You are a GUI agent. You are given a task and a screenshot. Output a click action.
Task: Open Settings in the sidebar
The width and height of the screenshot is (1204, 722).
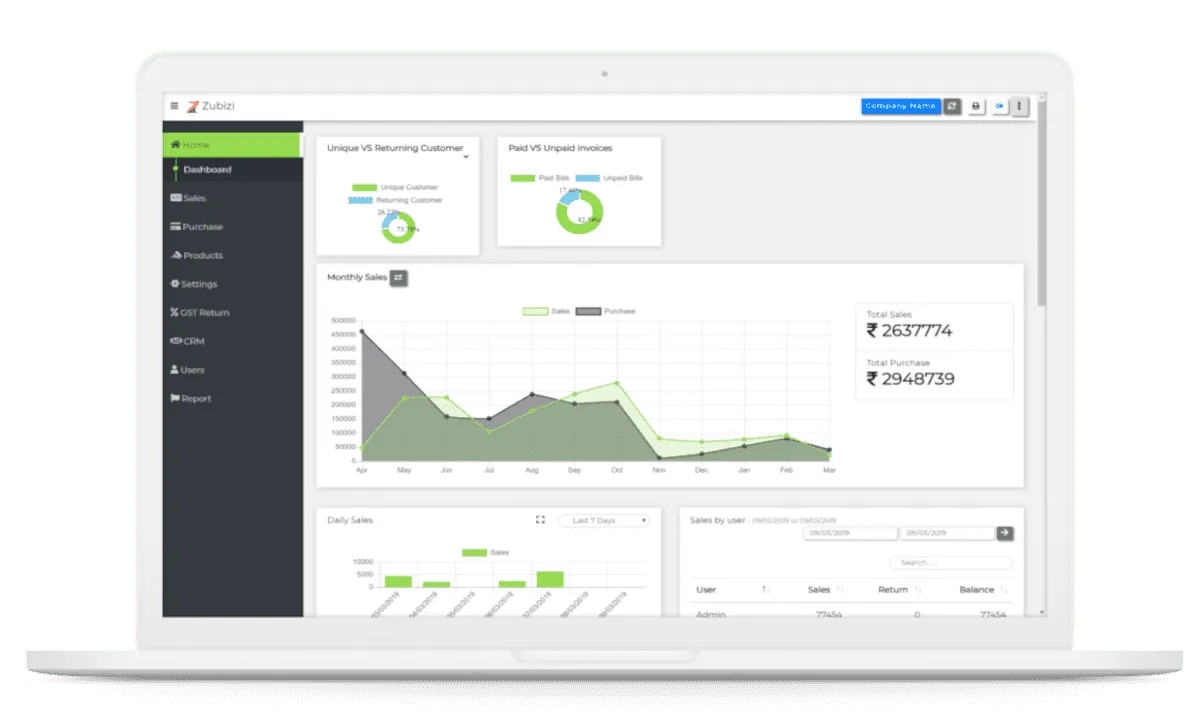click(194, 284)
